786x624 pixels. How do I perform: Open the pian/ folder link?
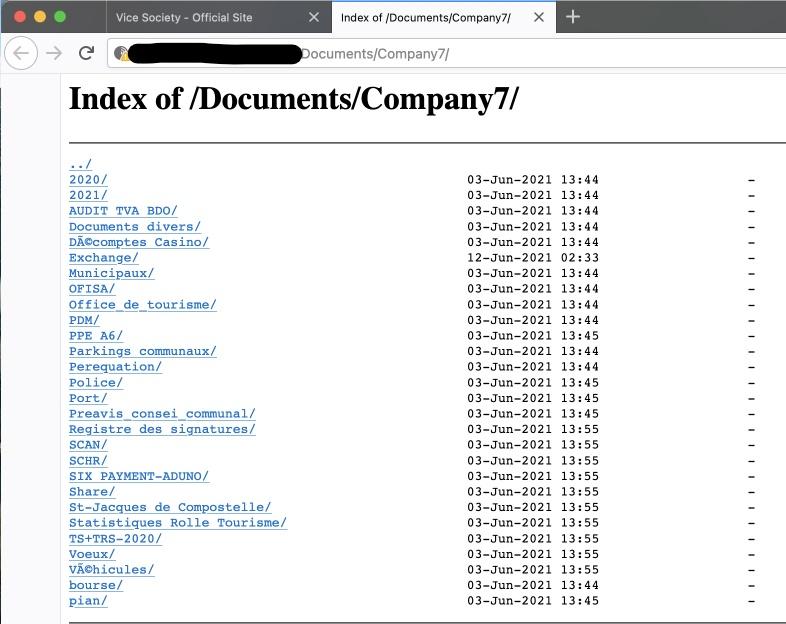(x=88, y=600)
